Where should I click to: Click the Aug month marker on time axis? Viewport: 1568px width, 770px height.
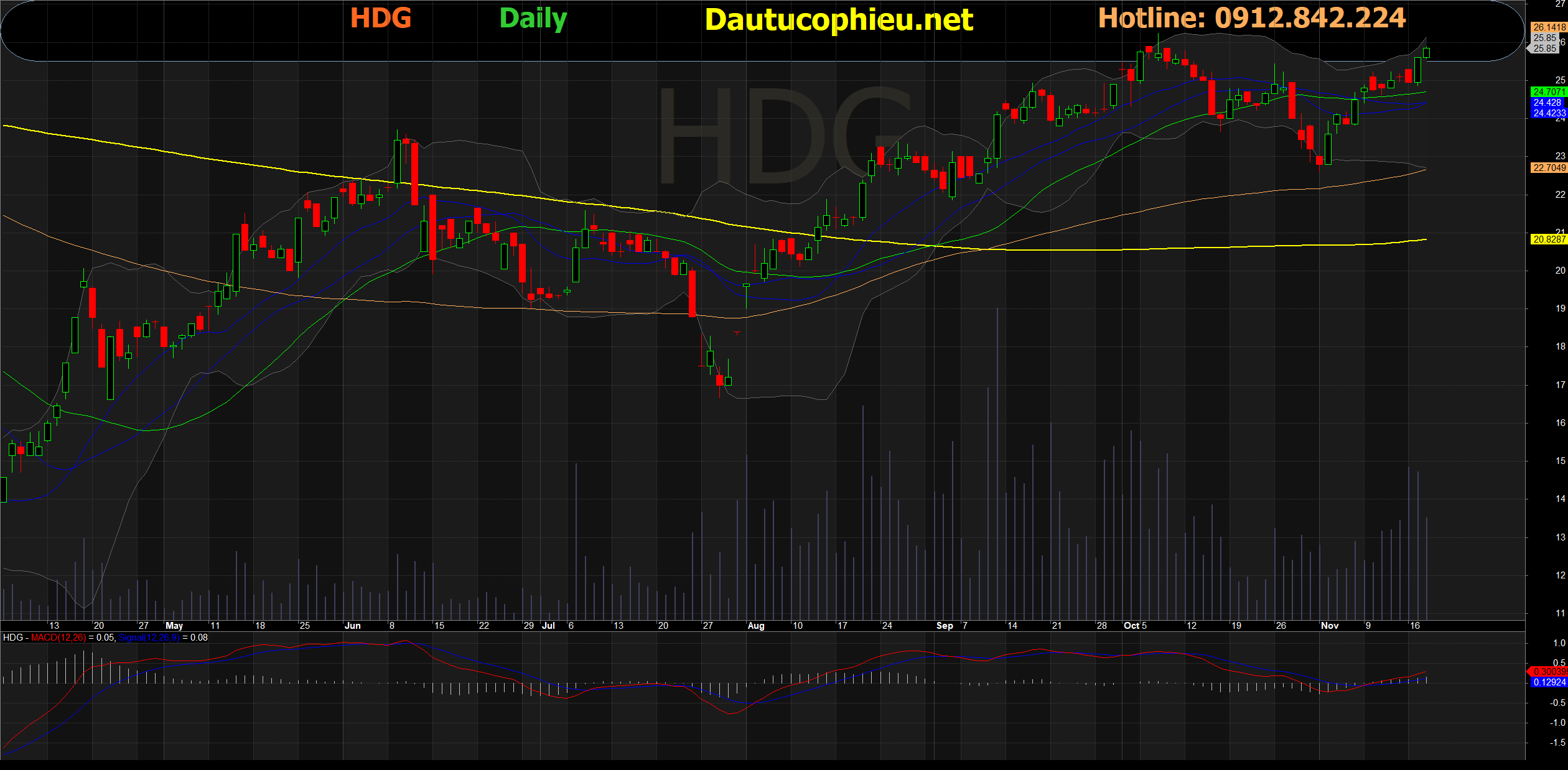[755, 626]
